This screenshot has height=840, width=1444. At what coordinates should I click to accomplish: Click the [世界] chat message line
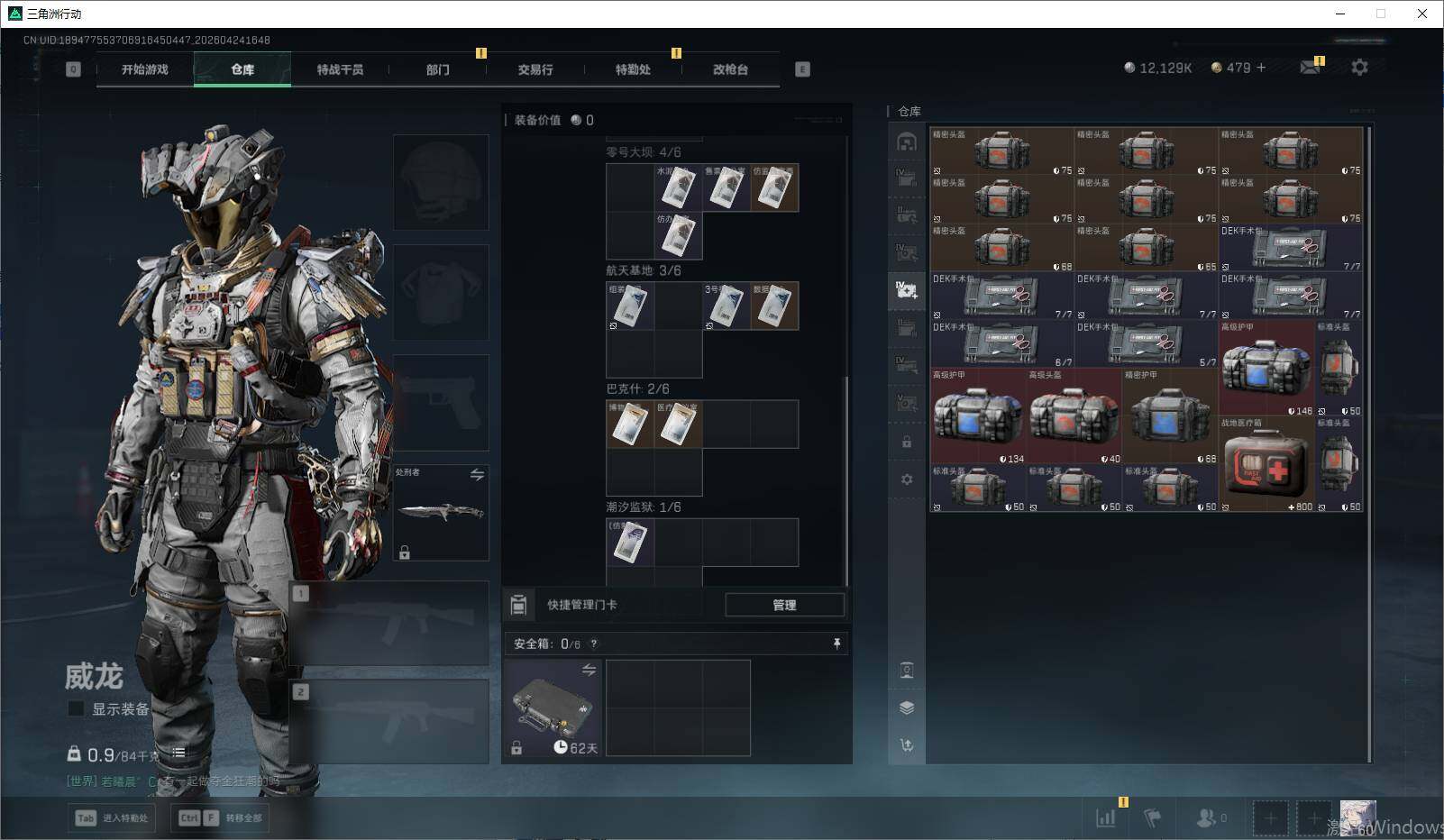(x=174, y=781)
